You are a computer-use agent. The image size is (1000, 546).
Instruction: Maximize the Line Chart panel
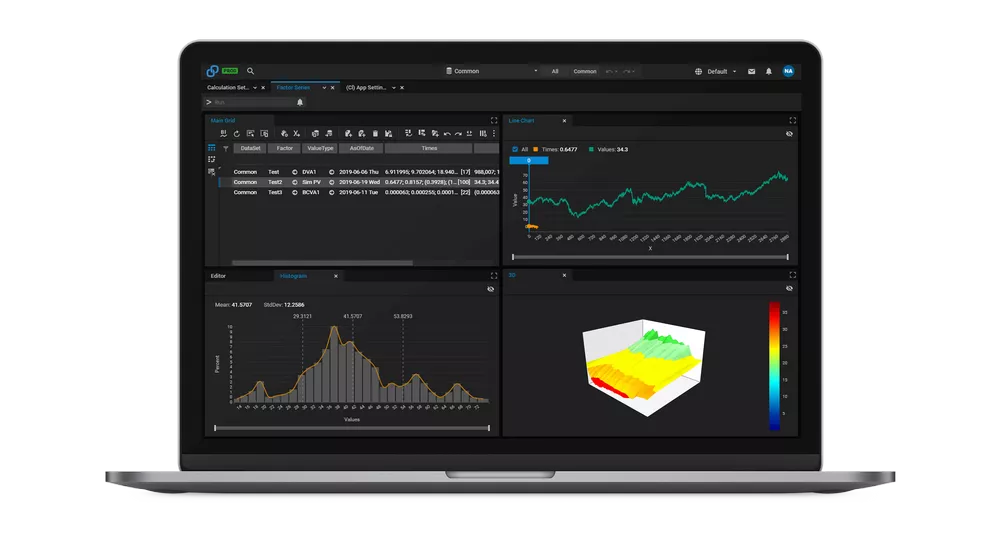793,121
